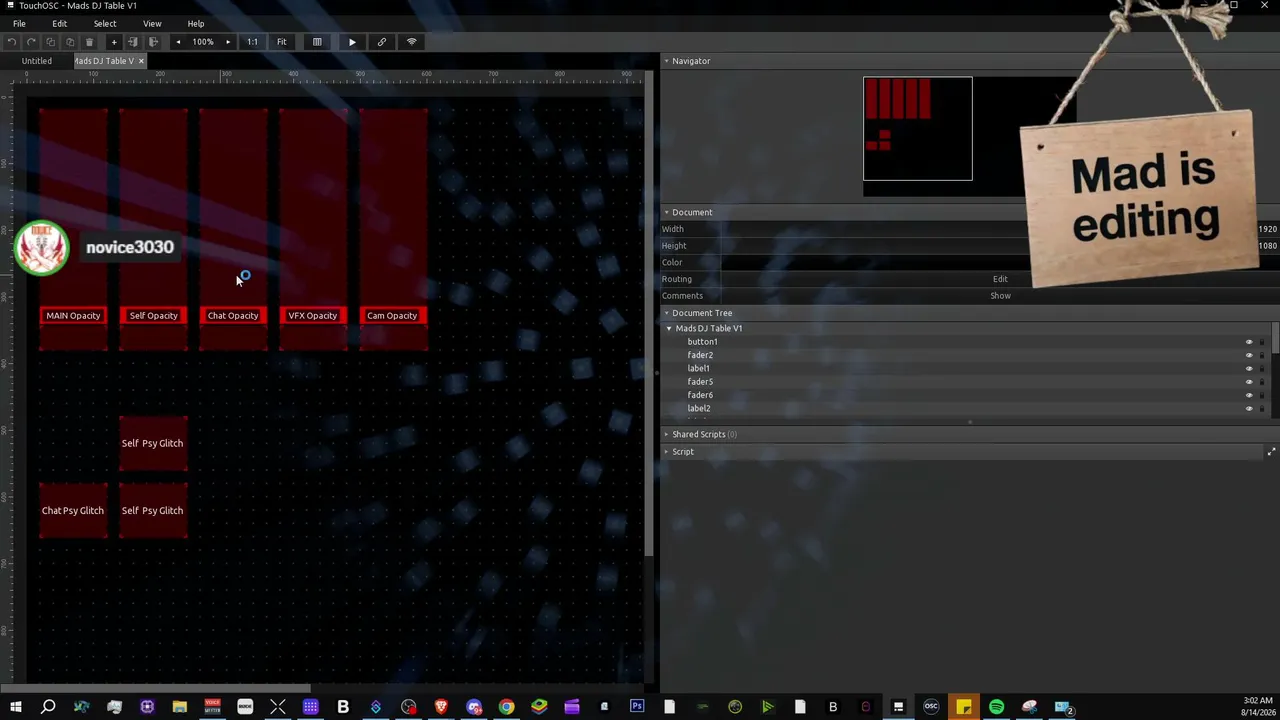1280x720 pixels.
Task: Click the Chat Psy Glitch button on canvas
Action: pyautogui.click(x=73, y=511)
